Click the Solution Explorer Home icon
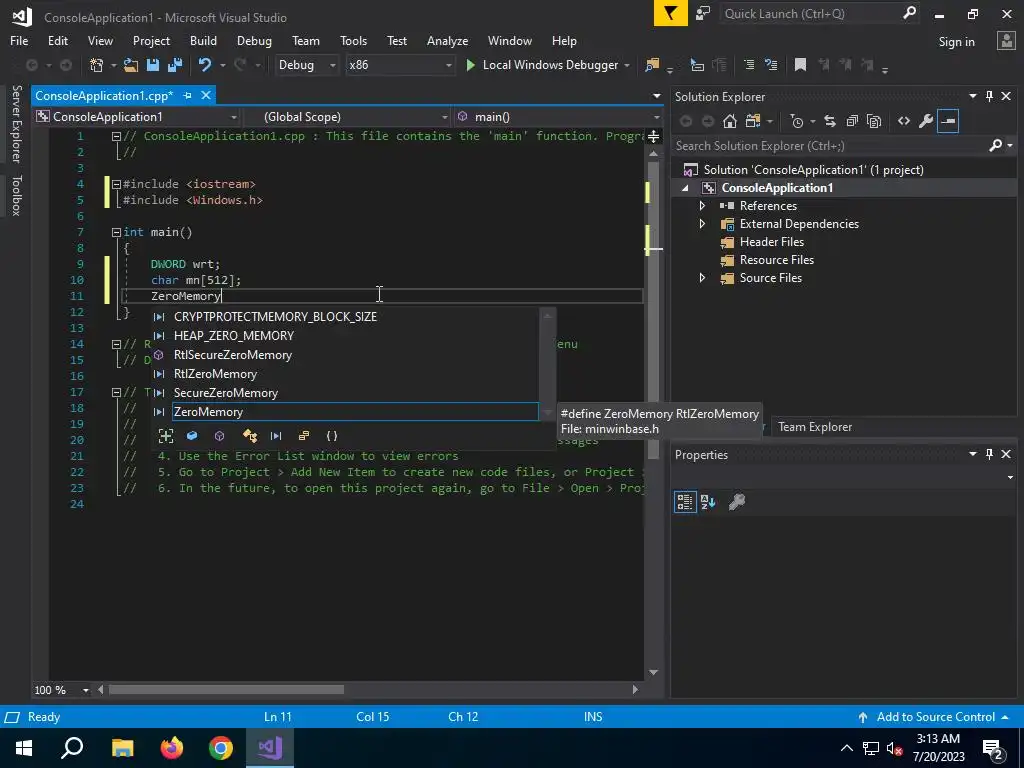 coord(730,121)
